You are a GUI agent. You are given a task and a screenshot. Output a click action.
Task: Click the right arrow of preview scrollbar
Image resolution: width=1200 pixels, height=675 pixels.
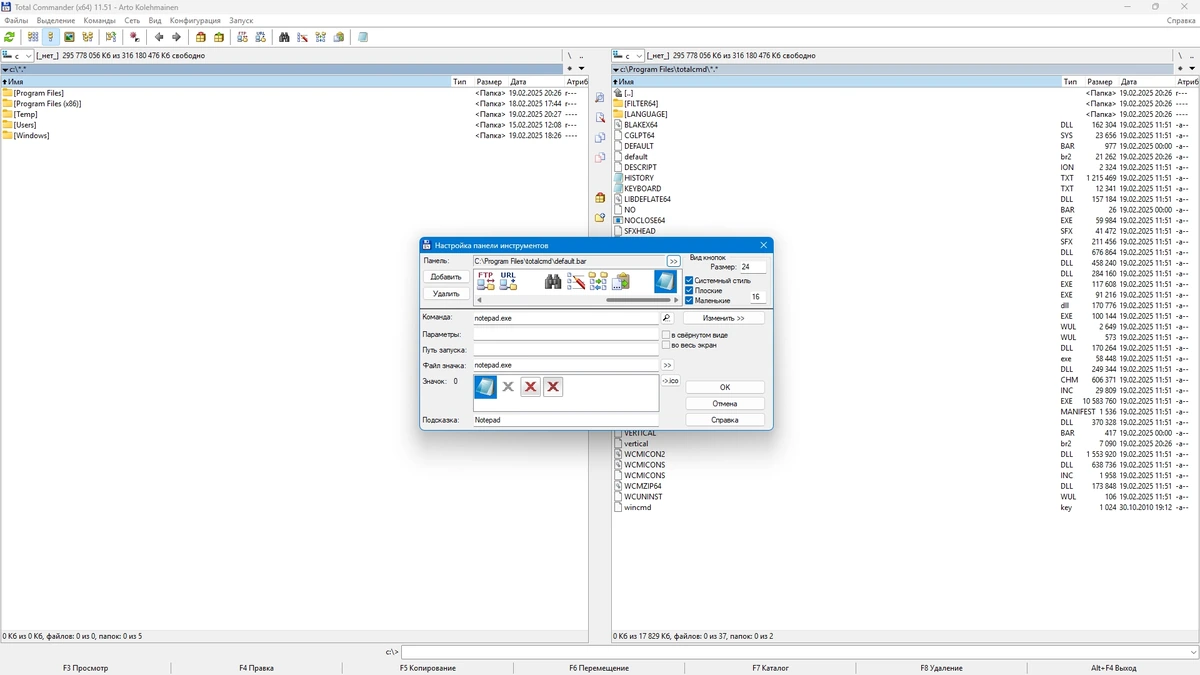click(x=675, y=300)
